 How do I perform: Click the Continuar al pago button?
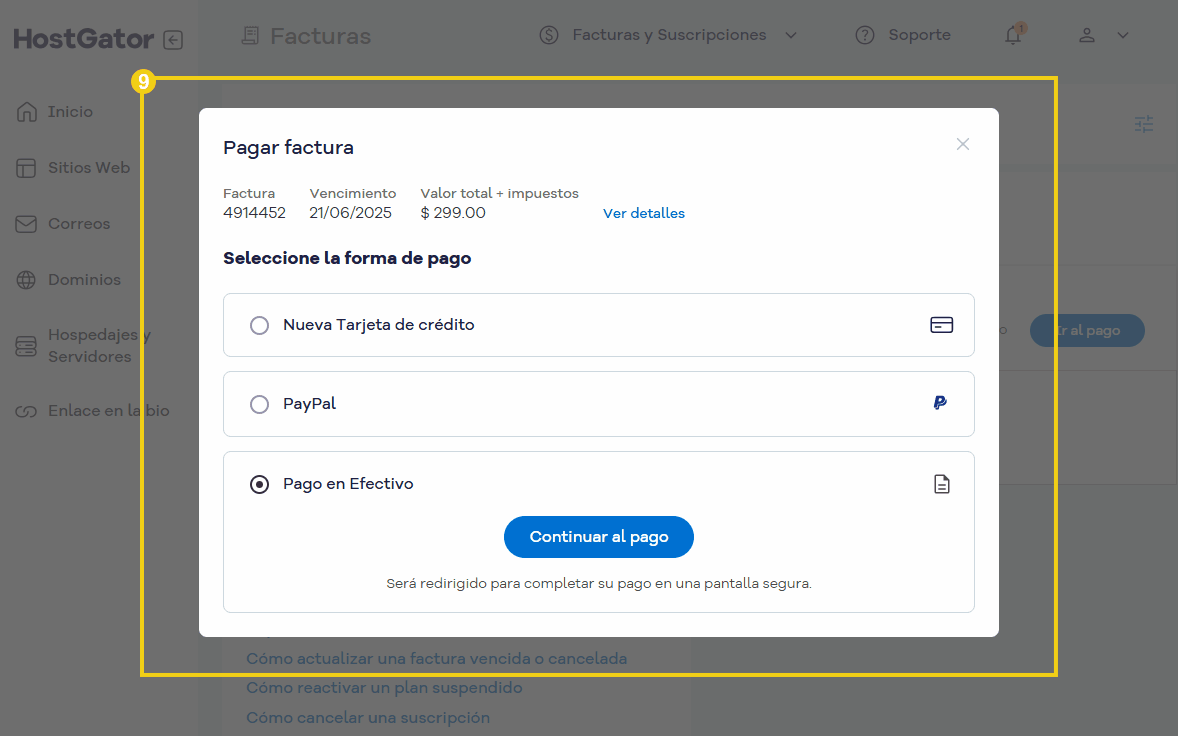[x=598, y=537]
